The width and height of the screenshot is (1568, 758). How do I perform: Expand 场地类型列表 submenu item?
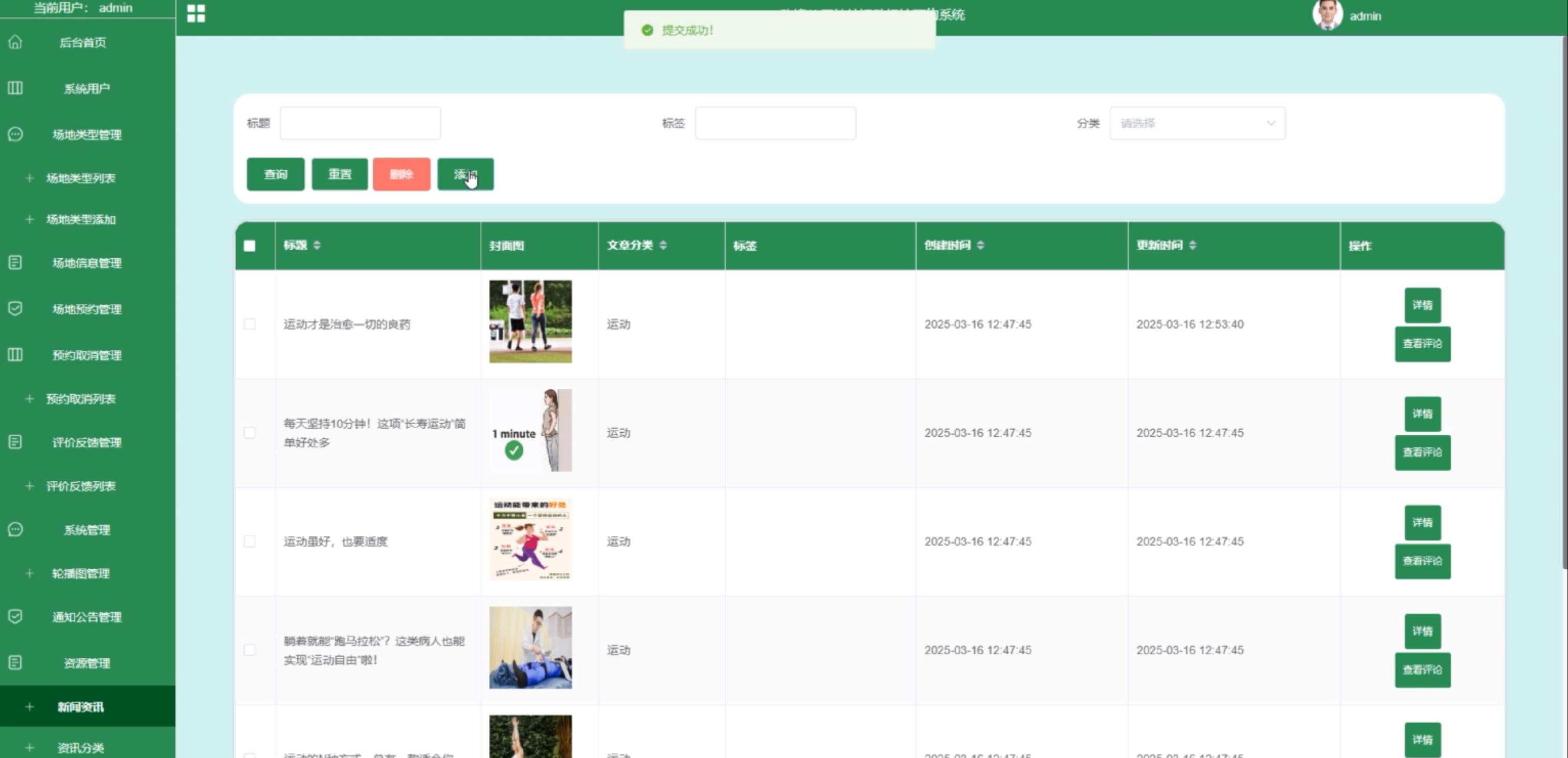[80, 179]
